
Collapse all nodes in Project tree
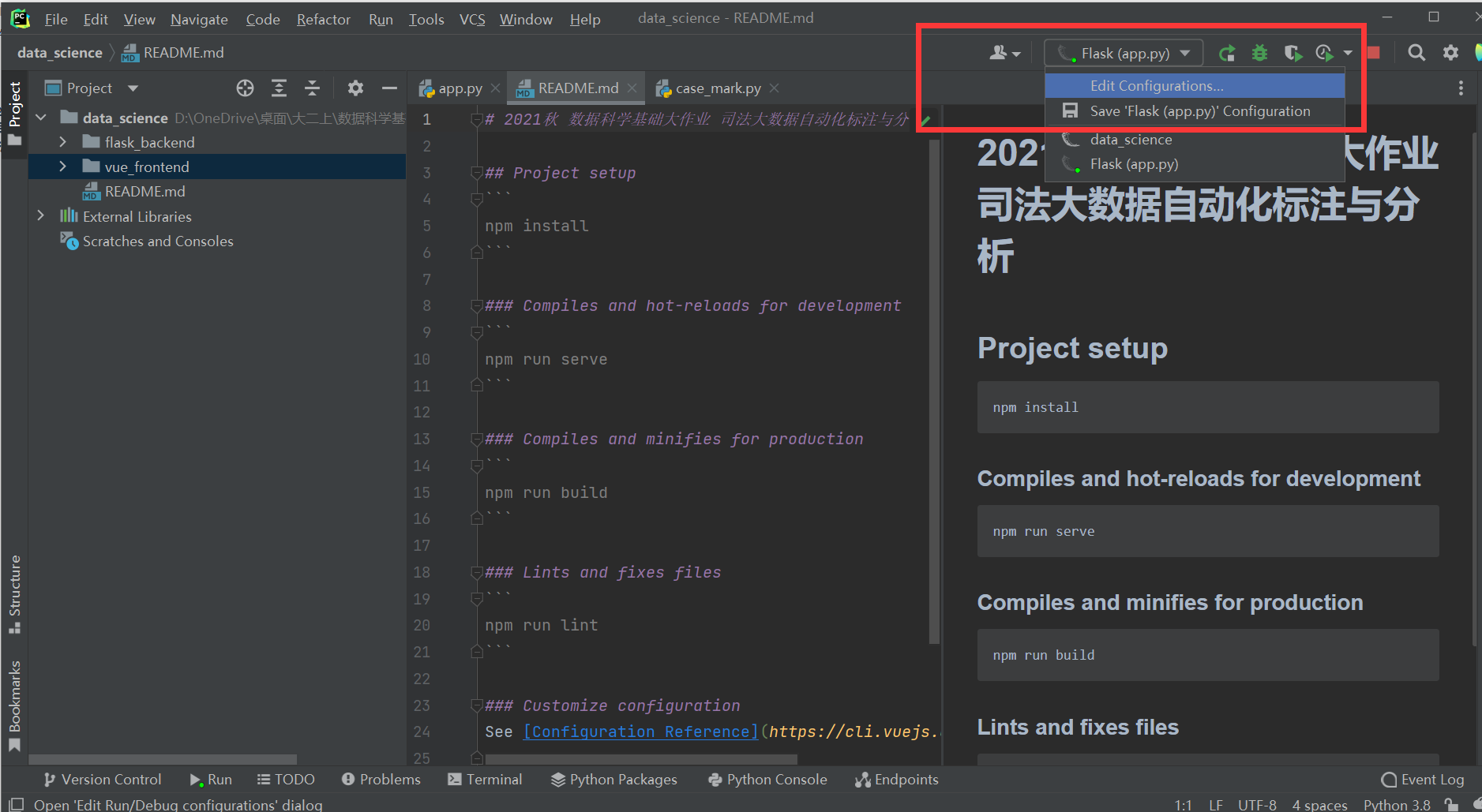click(313, 88)
